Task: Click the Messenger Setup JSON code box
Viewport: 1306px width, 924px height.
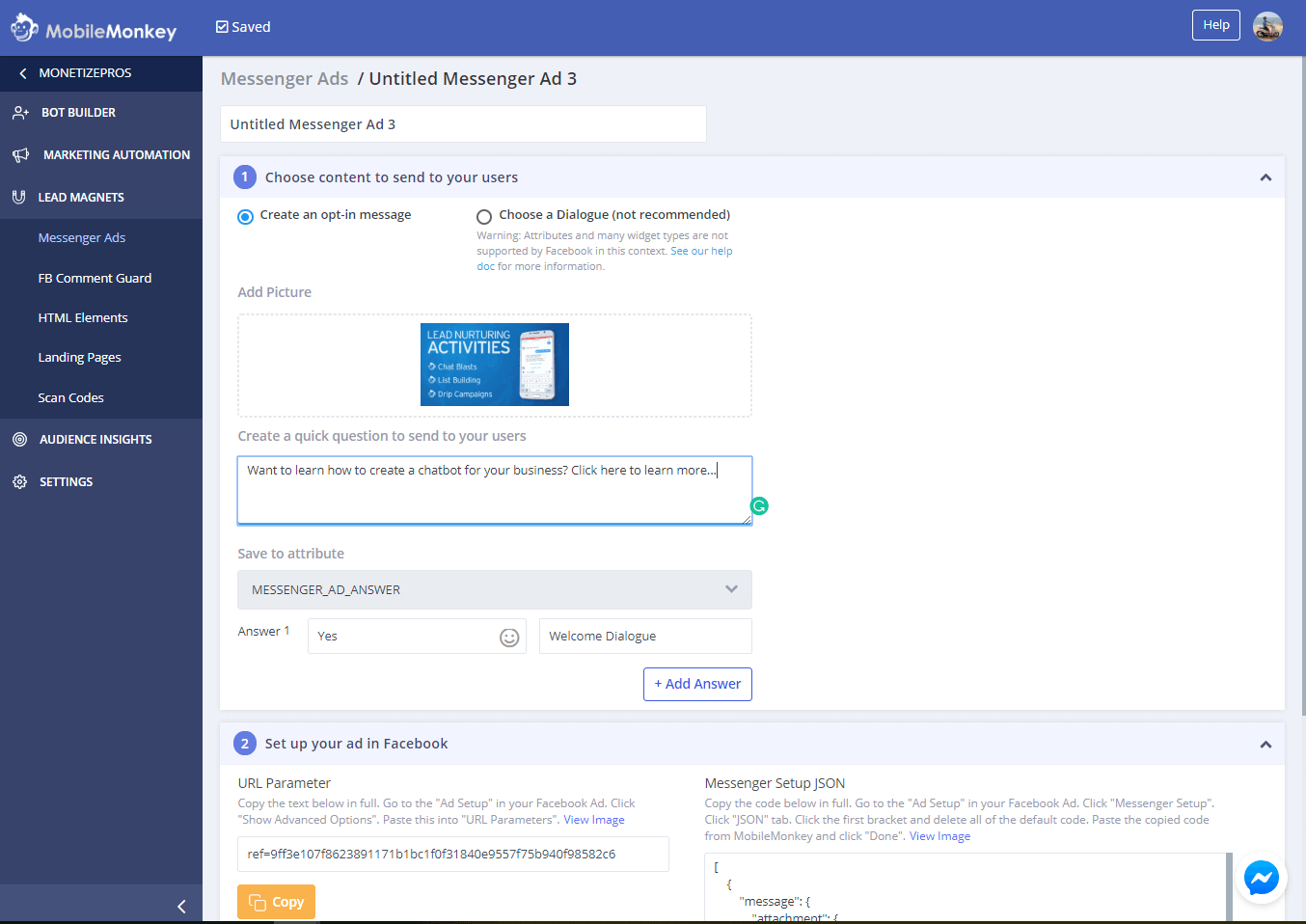Action: [x=966, y=887]
